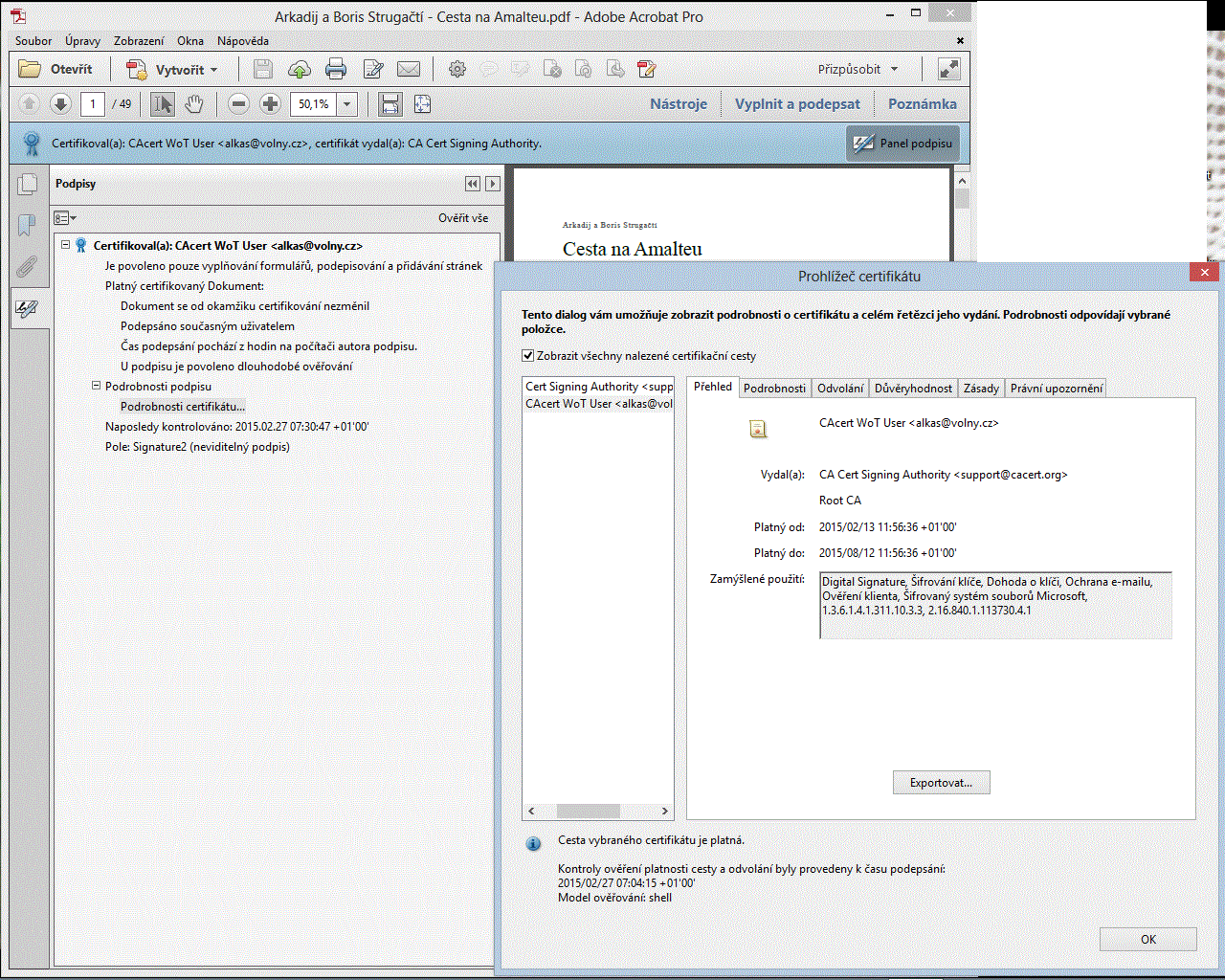Go to next page arrow

pyautogui.click(x=60, y=104)
